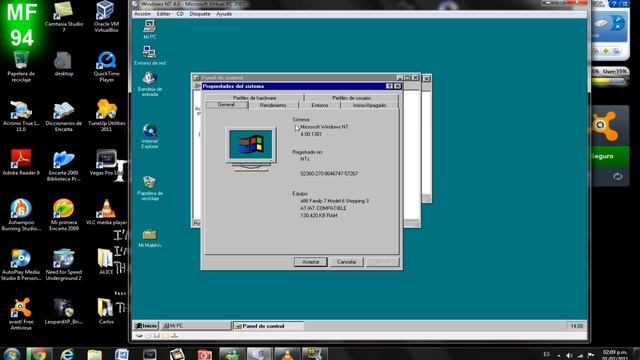Launch Oracle VM VirtualBox shortcut
Image resolution: width=640 pixels, height=360 pixels.
click(x=106, y=16)
